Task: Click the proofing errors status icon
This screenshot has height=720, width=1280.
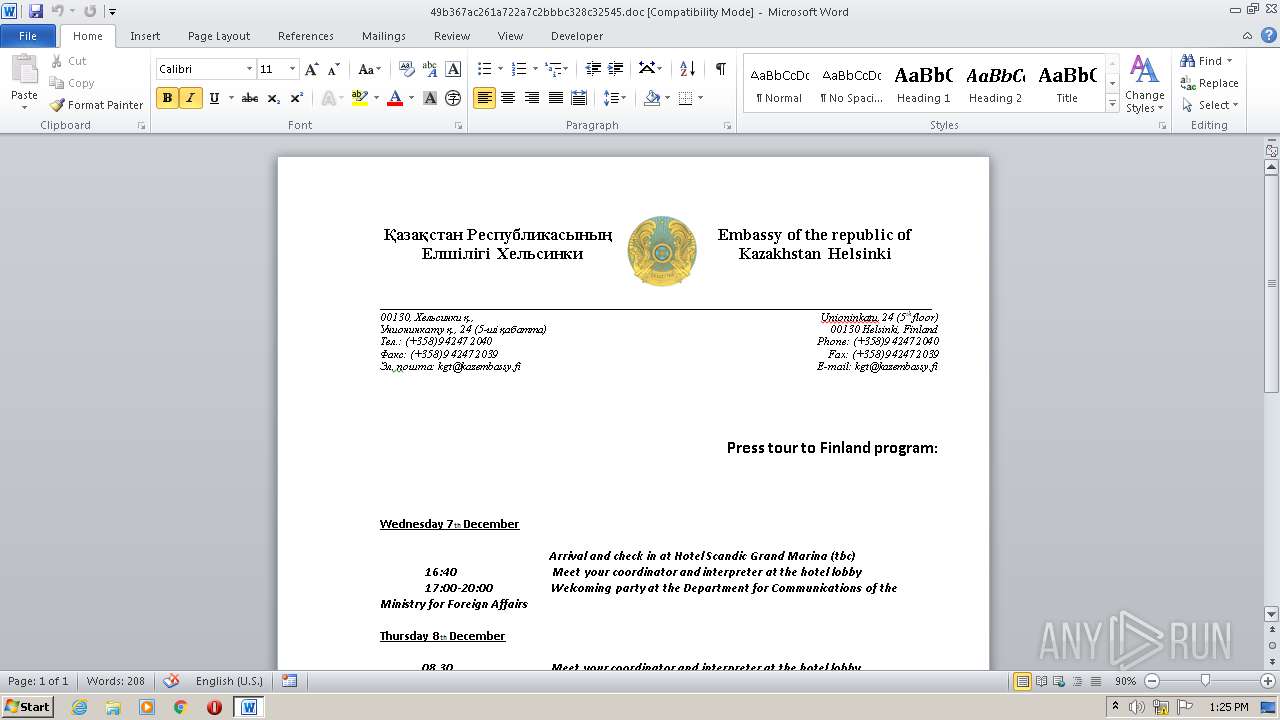Action: pos(171,681)
